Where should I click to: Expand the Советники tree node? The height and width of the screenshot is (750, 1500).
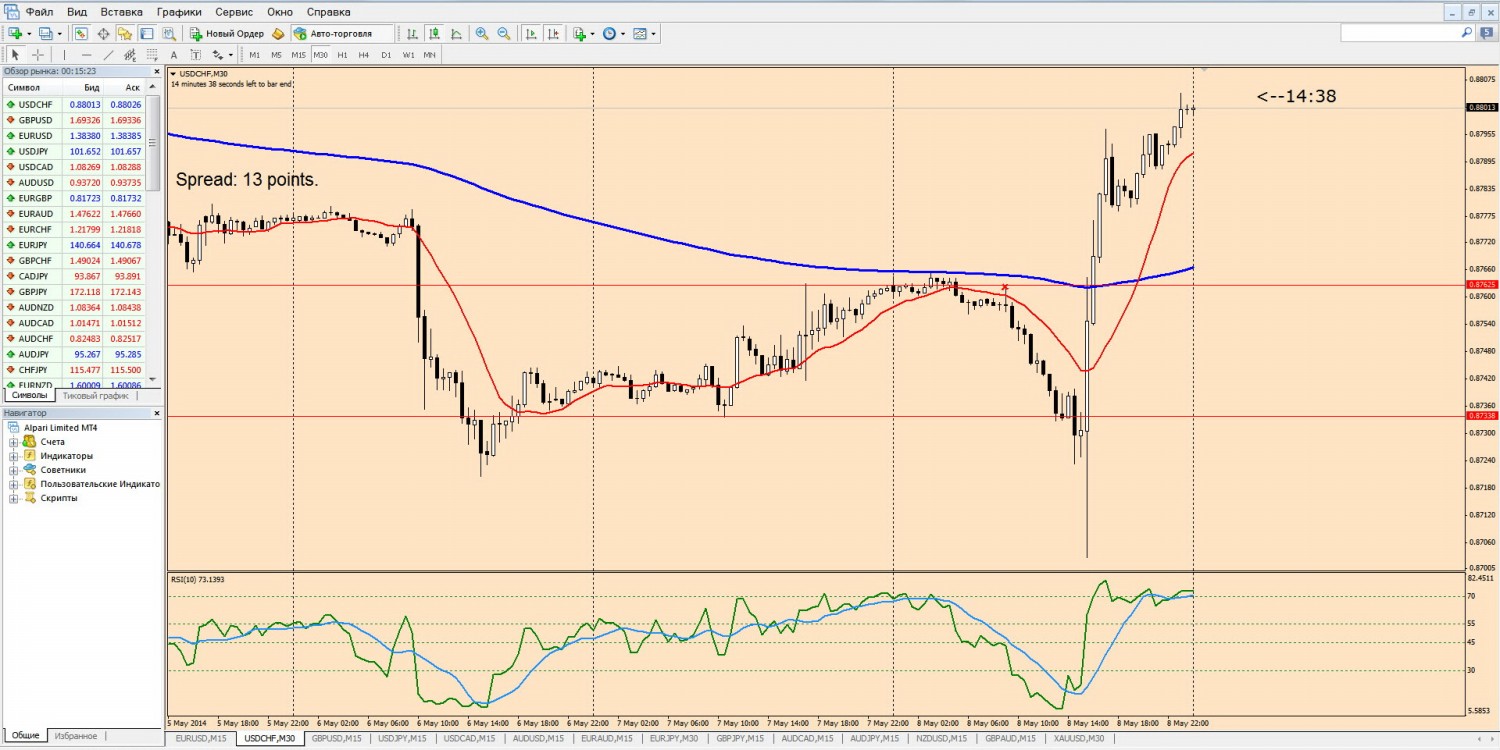(13, 470)
